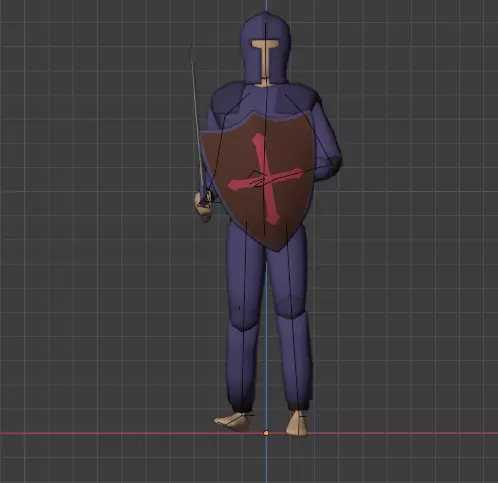This screenshot has width=498, height=483.
Task: Click the orange origin point at feet
Action: click(266, 433)
